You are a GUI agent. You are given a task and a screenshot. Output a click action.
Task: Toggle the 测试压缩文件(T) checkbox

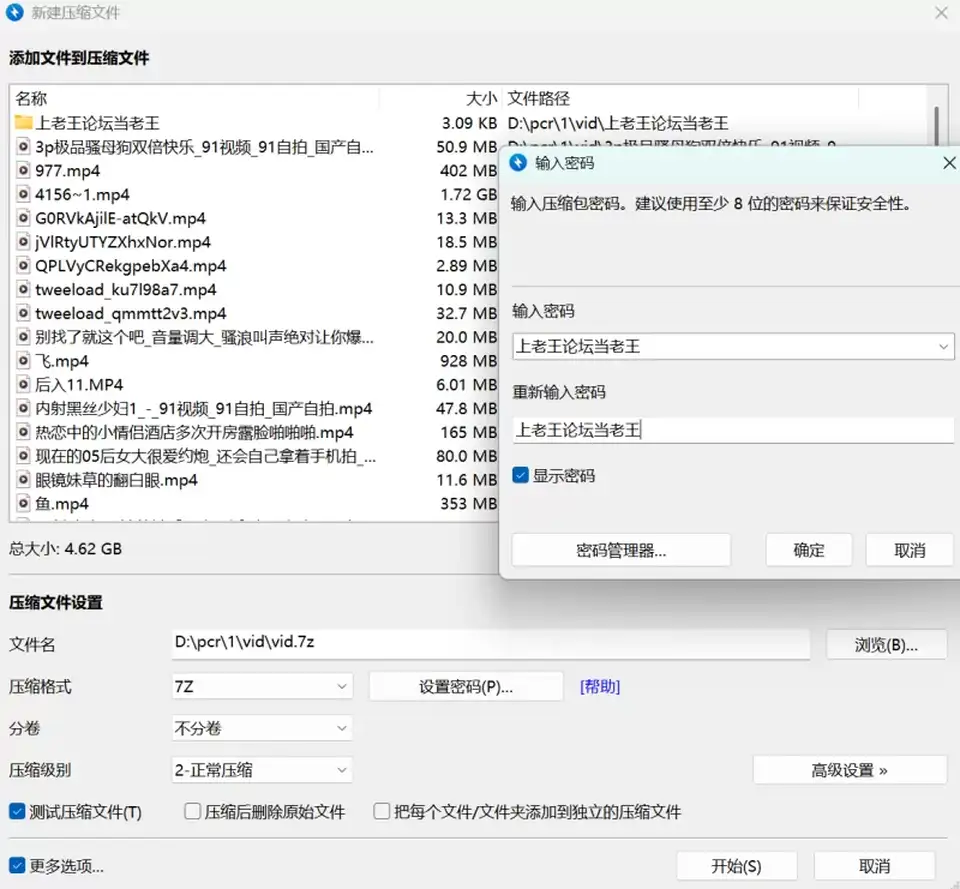[x=17, y=812]
